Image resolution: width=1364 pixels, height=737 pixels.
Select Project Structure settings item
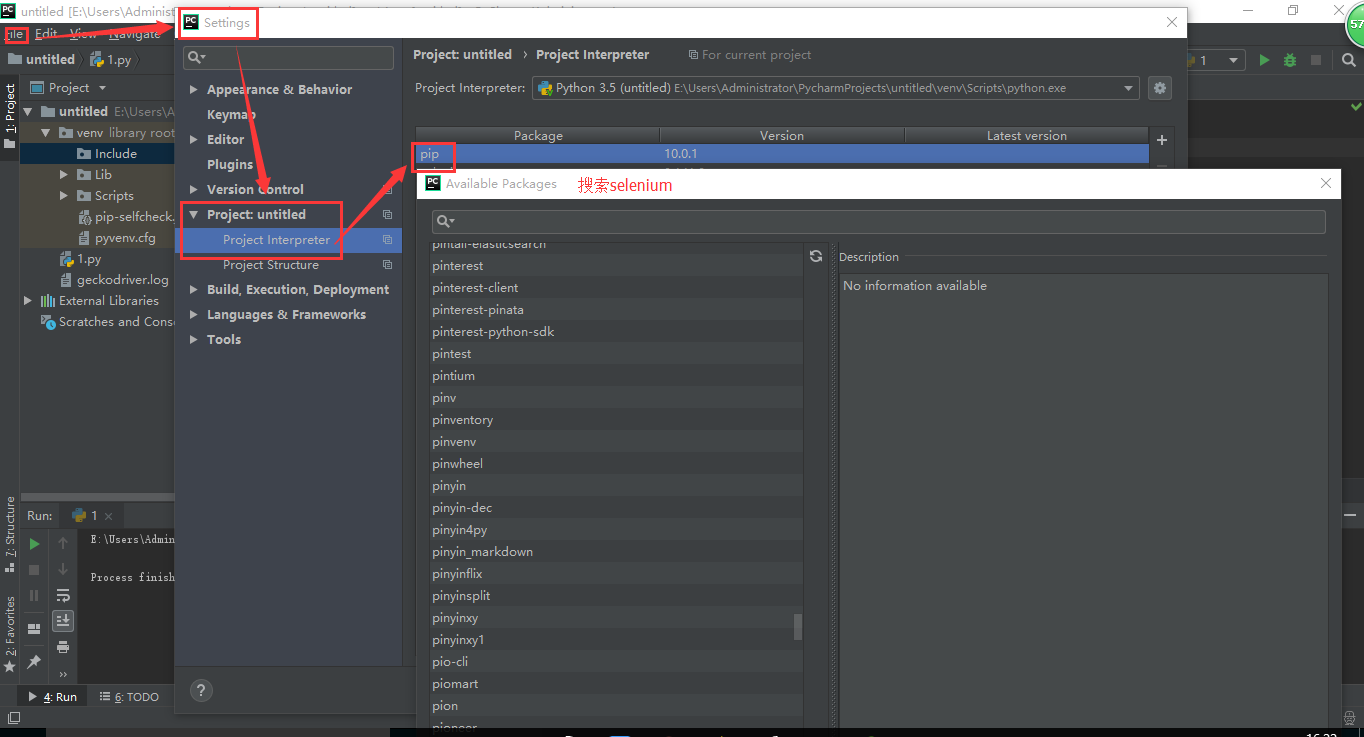[x=271, y=265]
